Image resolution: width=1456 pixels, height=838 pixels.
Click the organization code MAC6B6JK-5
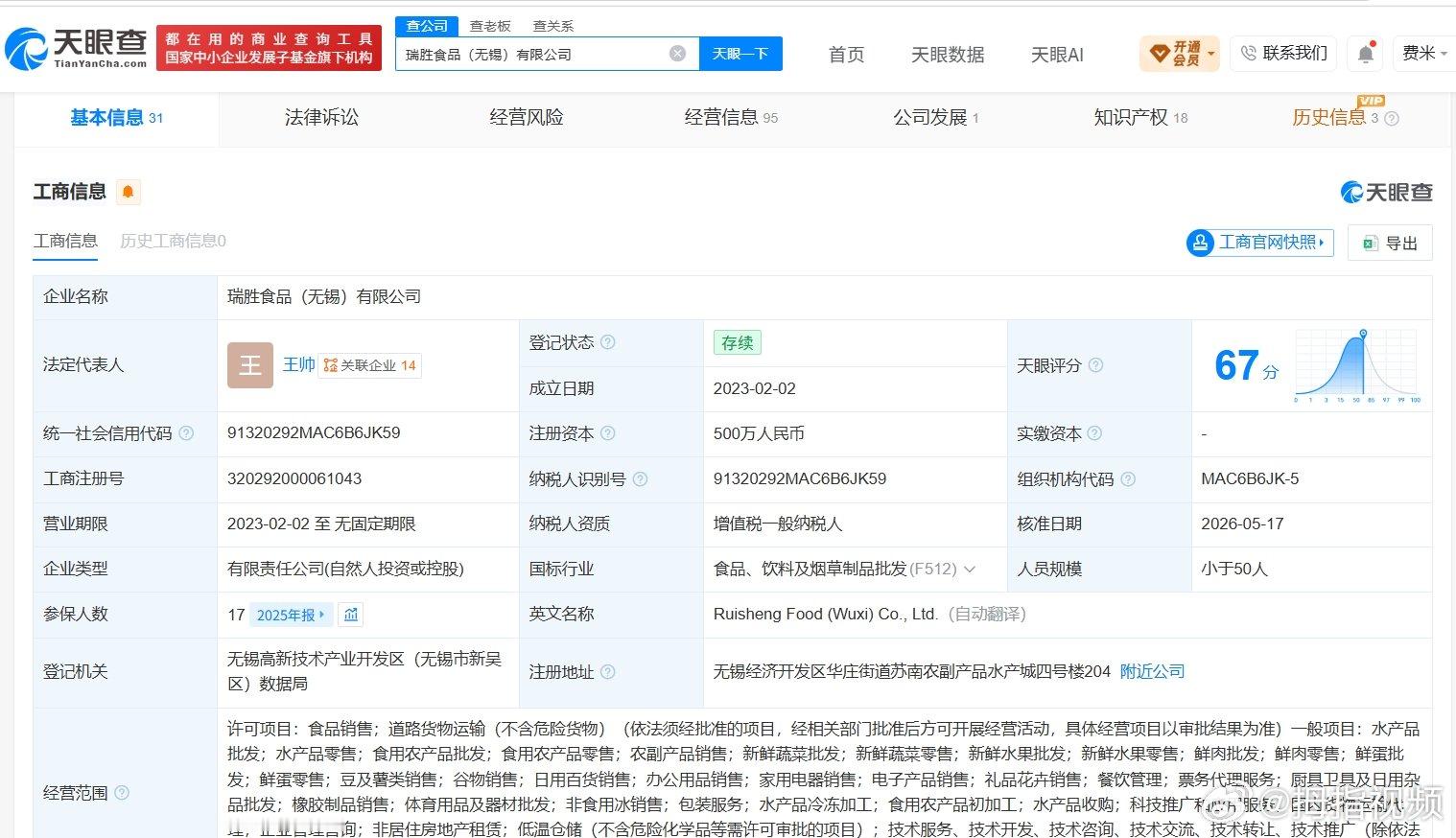click(x=1250, y=478)
